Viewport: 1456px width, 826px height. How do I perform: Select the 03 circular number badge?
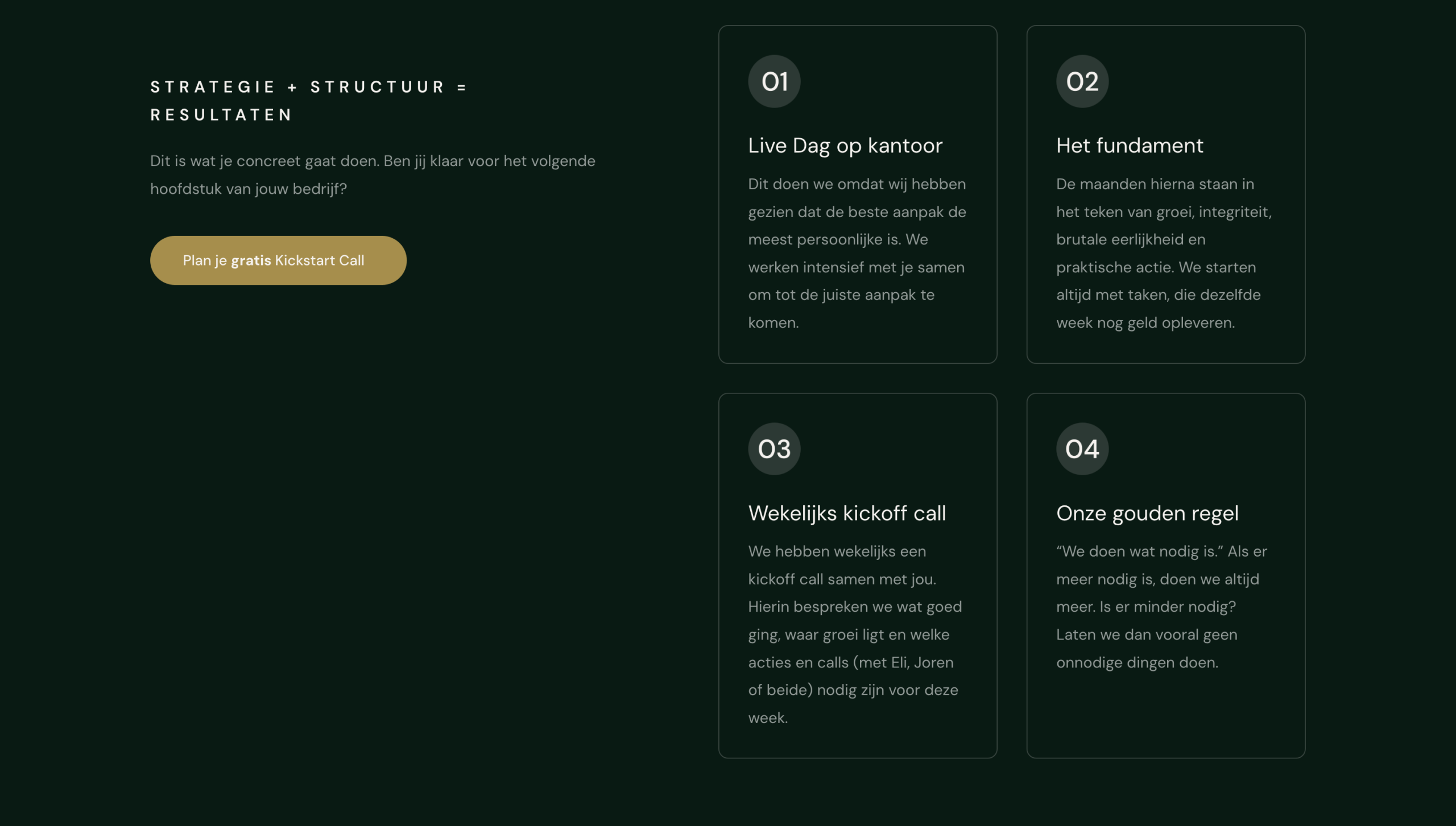[774, 449]
